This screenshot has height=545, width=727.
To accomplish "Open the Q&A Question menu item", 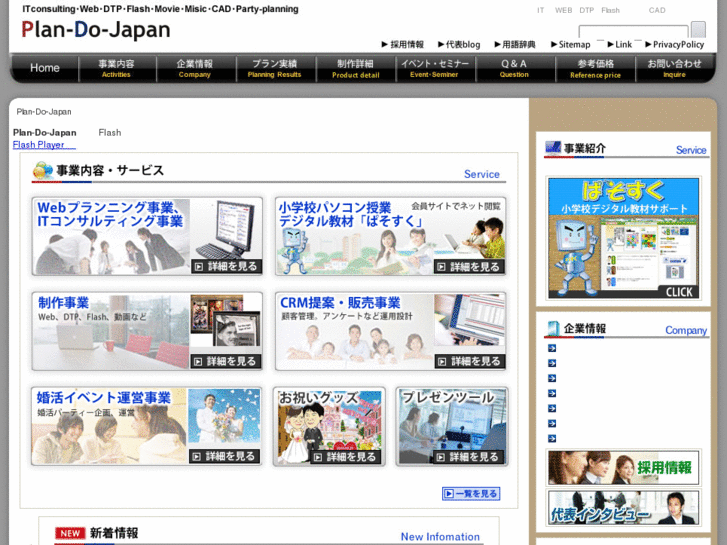I will (514, 68).
